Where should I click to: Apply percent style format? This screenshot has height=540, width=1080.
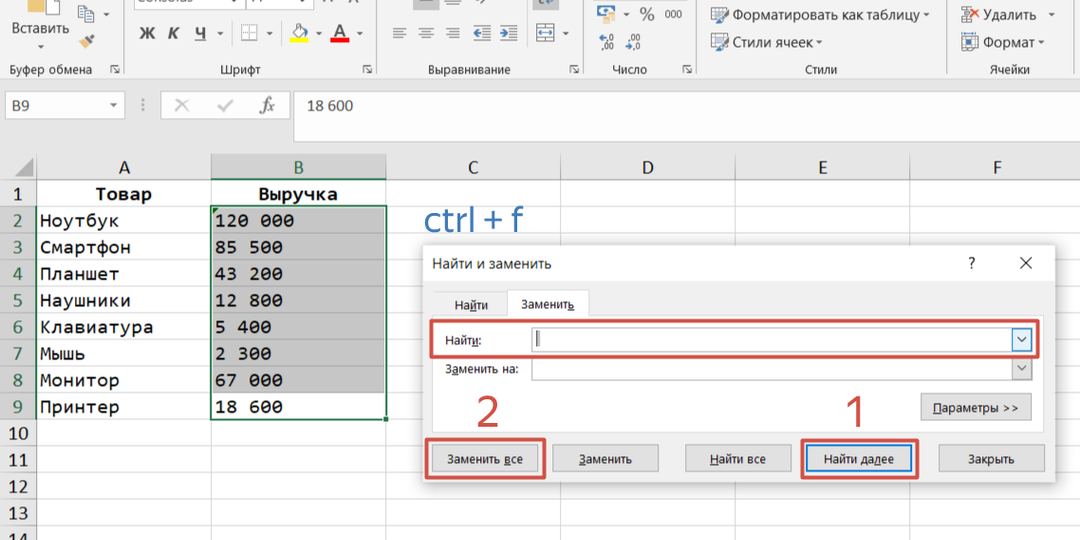(647, 14)
